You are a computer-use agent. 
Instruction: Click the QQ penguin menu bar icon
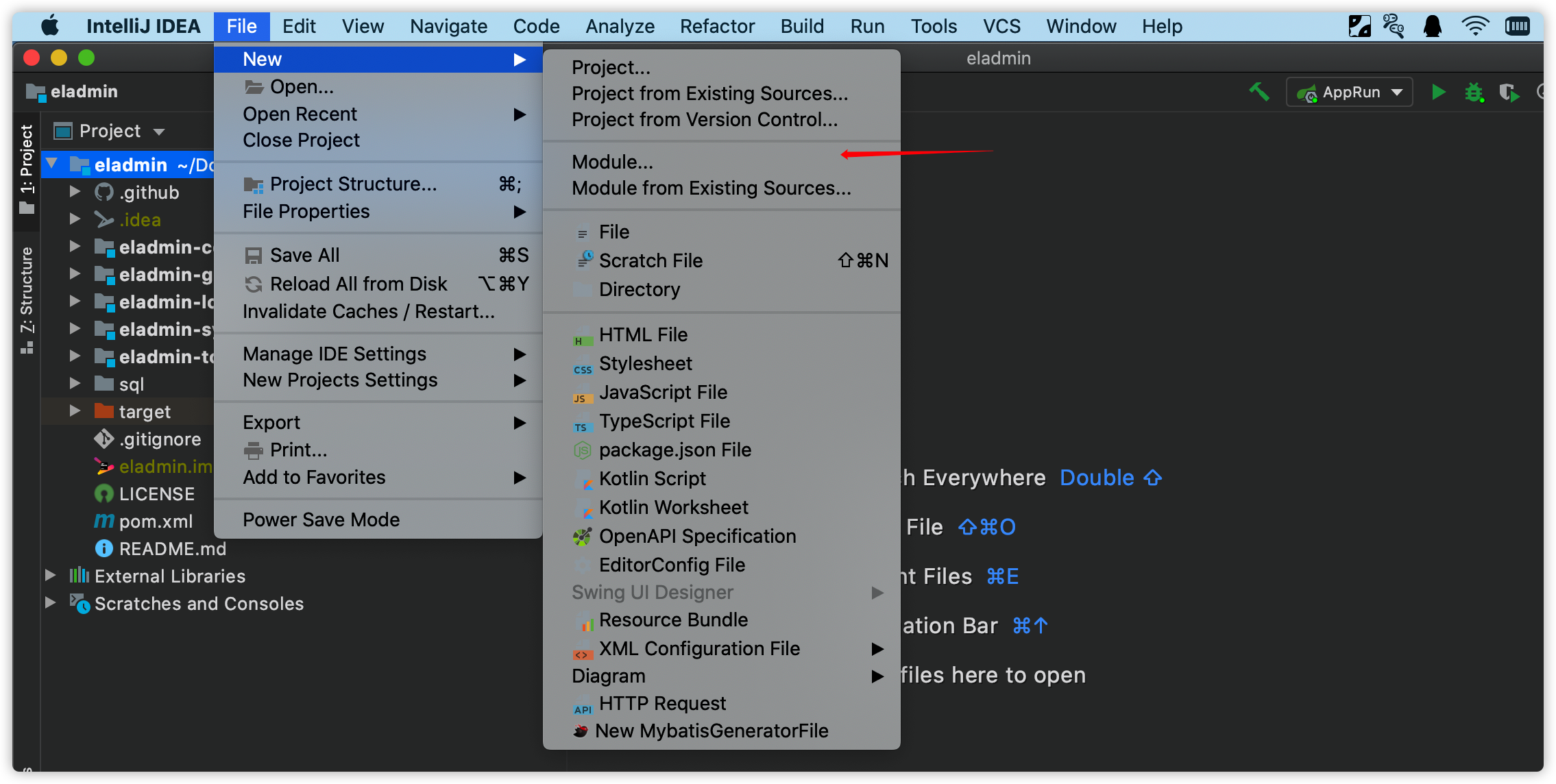click(x=1433, y=26)
